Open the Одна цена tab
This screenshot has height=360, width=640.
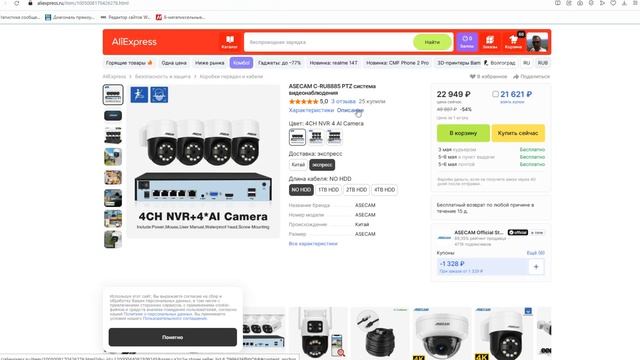(174, 63)
